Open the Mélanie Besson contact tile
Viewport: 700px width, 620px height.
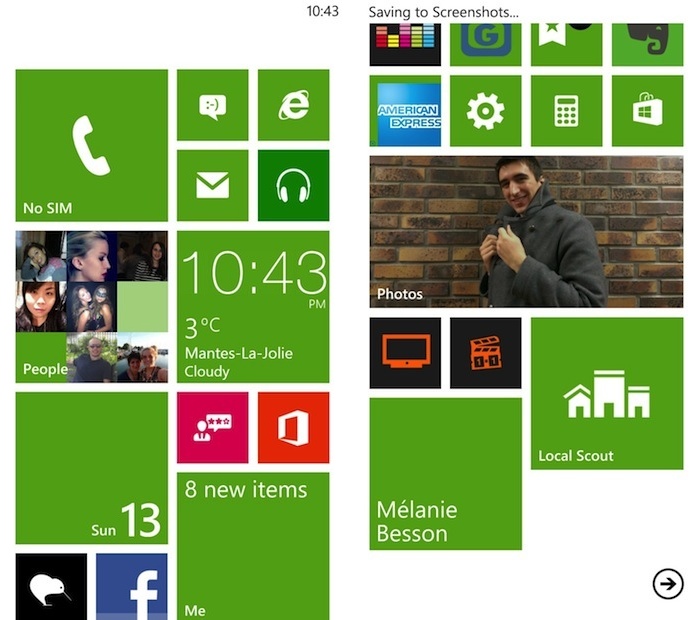coord(446,474)
